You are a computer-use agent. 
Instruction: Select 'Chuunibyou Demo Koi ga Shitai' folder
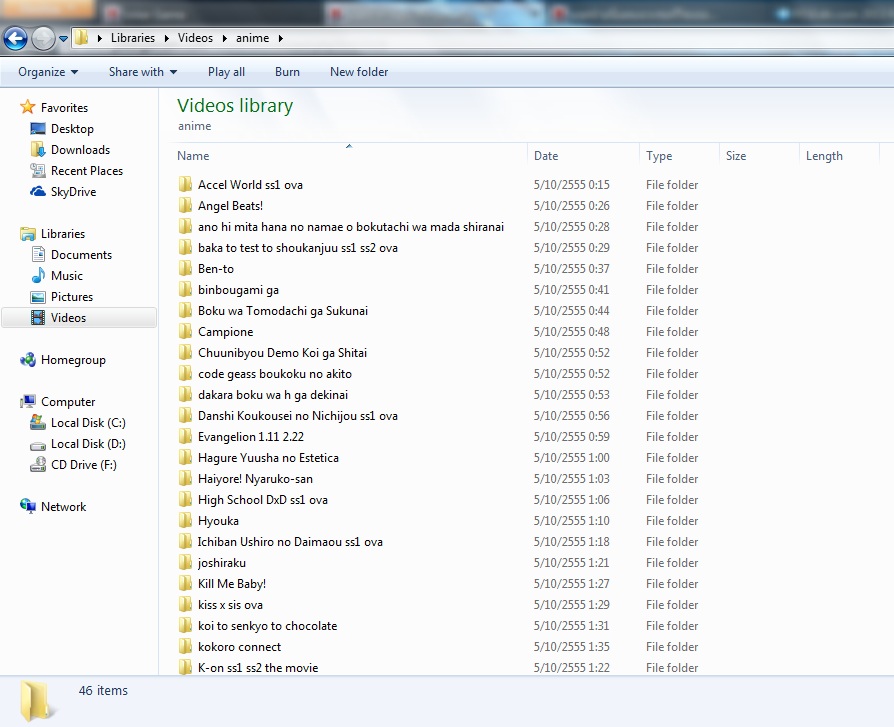[282, 353]
